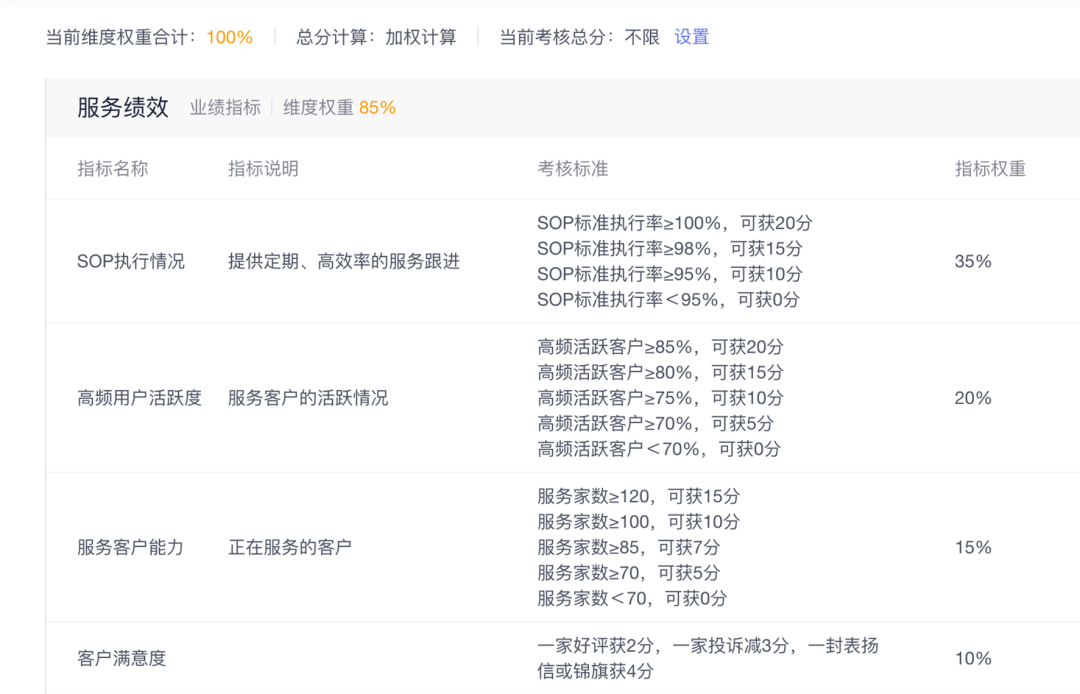Click 服务客户的活跃情况 description
1080x694 pixels.
coord(308,398)
